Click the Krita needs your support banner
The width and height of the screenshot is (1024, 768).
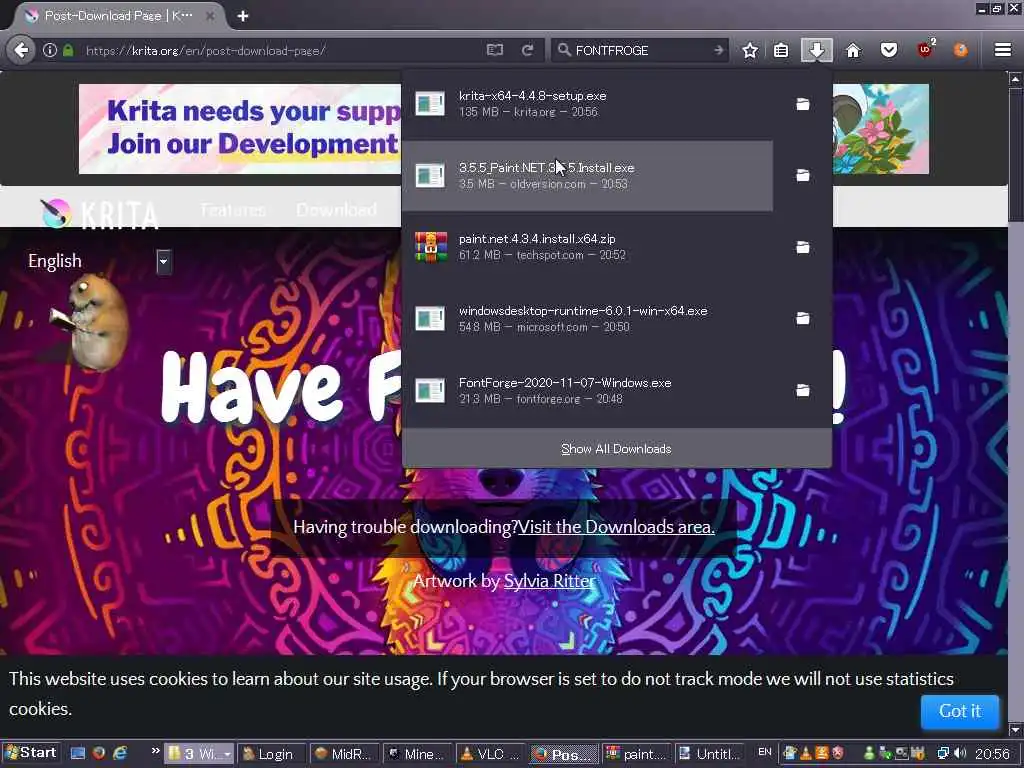point(240,129)
